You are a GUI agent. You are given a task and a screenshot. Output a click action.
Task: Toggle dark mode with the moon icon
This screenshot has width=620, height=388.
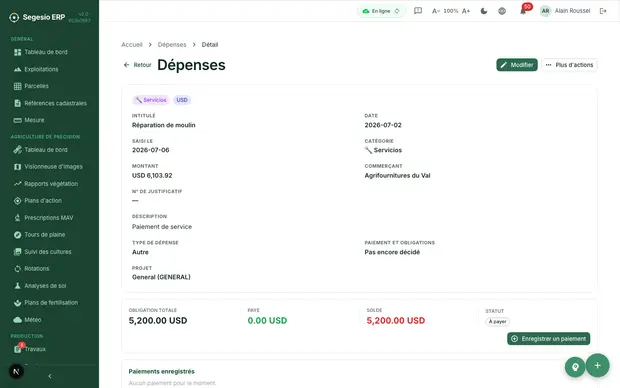pyautogui.click(x=484, y=11)
